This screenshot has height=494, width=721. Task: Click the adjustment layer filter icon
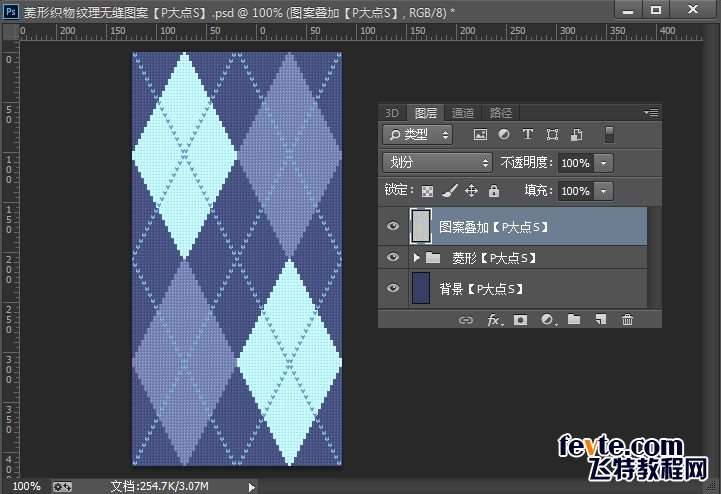point(504,134)
